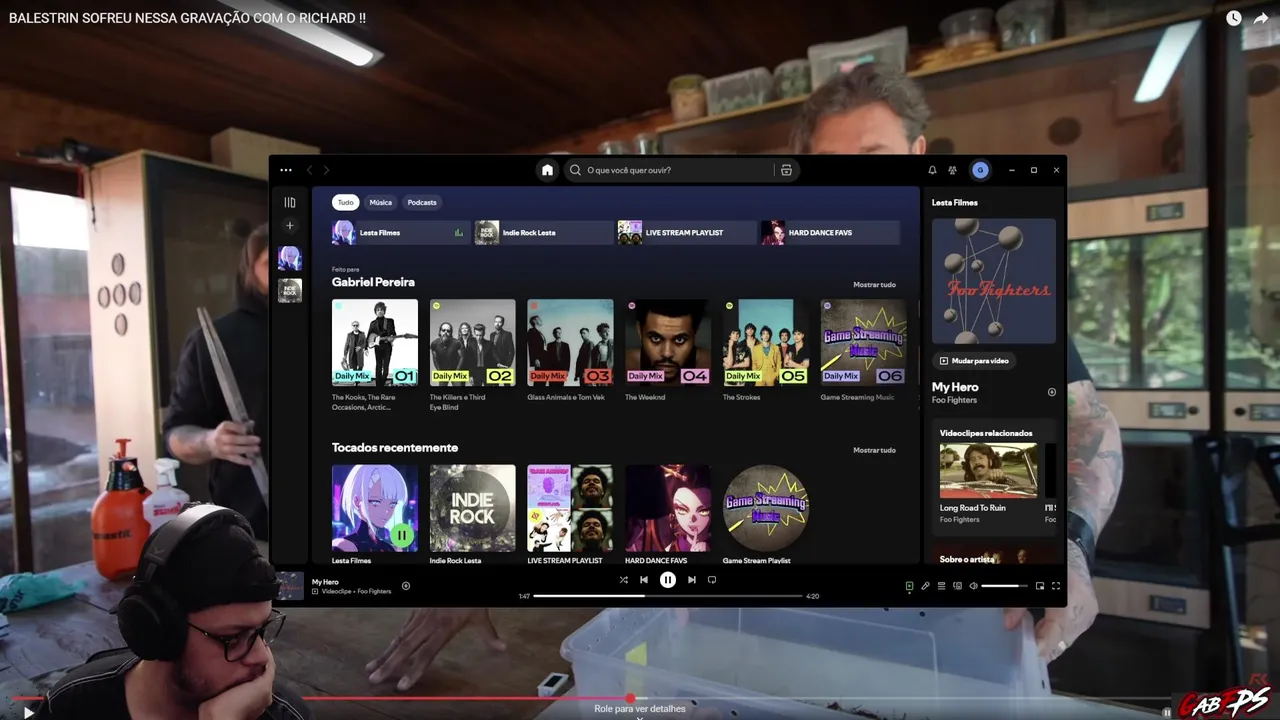The width and height of the screenshot is (1280, 720).
Task: Skip to the previous track
Action: pyautogui.click(x=644, y=580)
